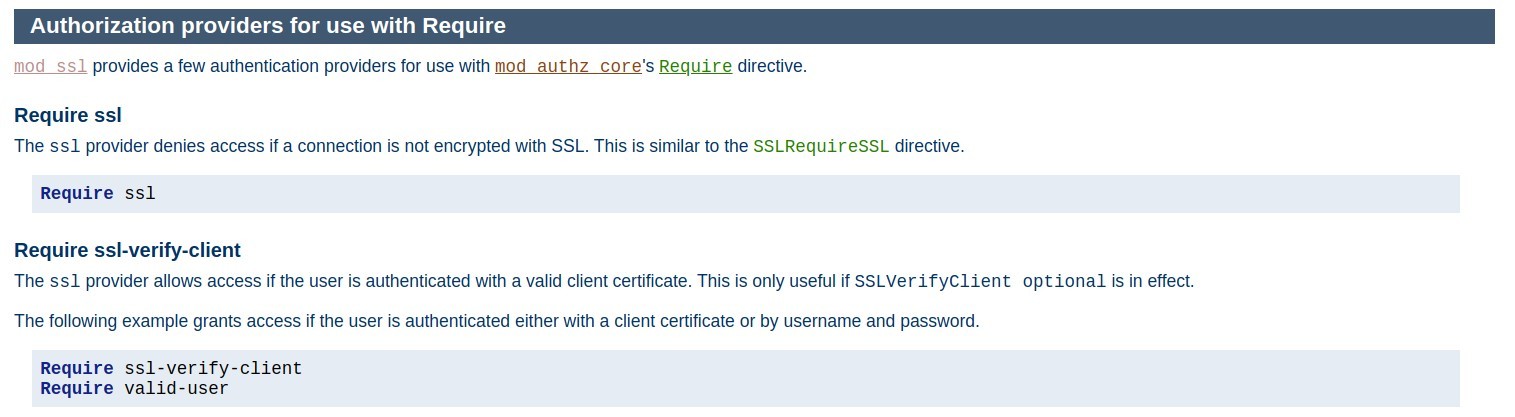Click the Authorization providers section header
Screen dimensions: 1515x417
(267, 26)
